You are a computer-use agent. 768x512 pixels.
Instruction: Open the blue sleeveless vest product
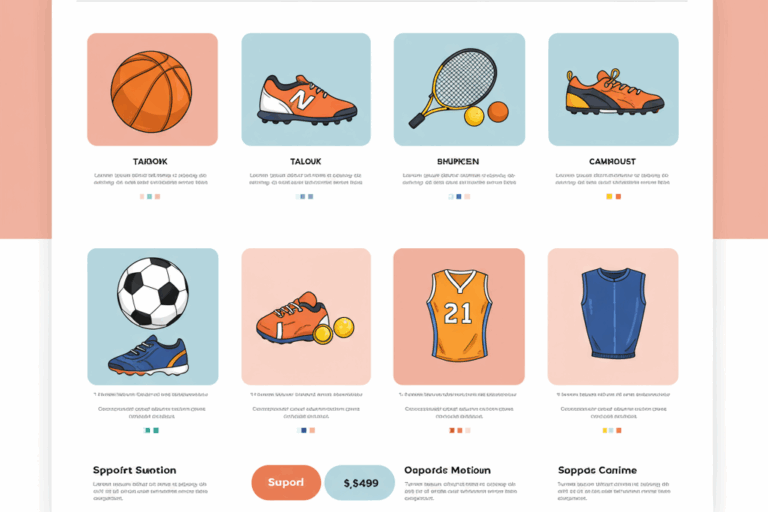tap(613, 317)
